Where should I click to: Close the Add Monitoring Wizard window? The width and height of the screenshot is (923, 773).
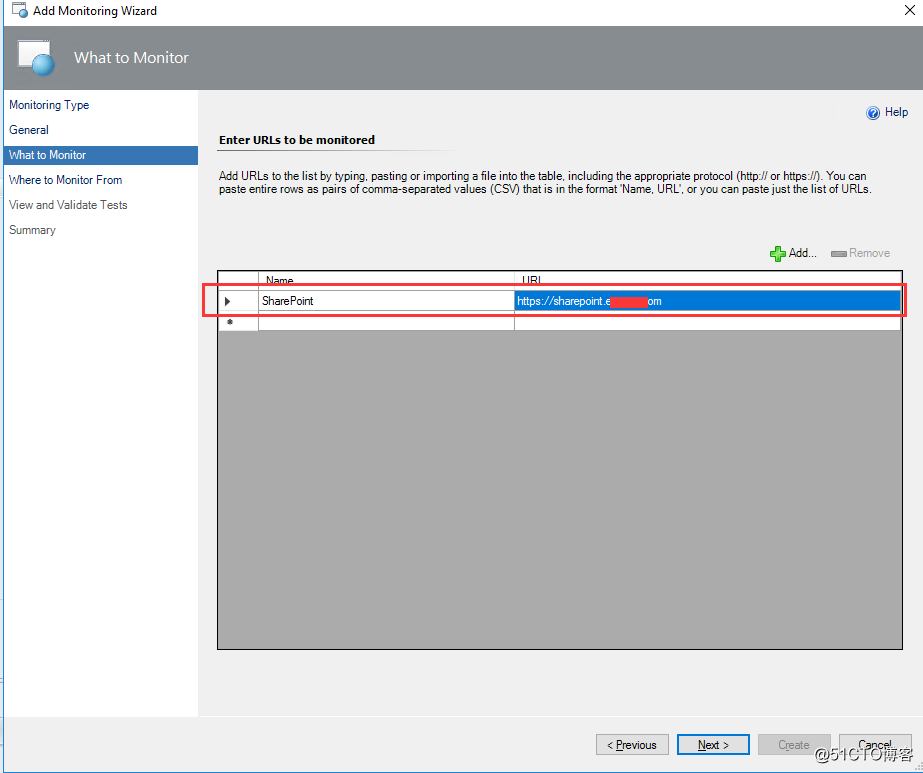coord(909,10)
